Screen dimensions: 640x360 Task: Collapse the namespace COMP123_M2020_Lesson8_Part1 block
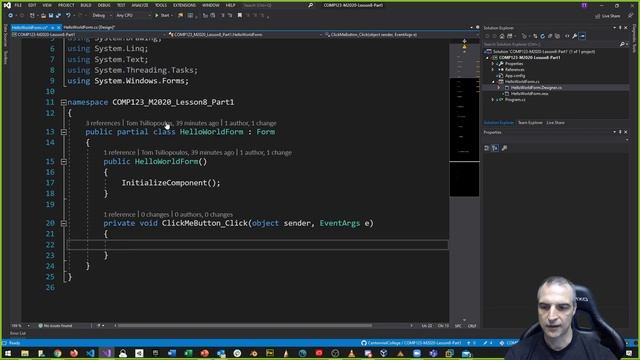(64, 102)
